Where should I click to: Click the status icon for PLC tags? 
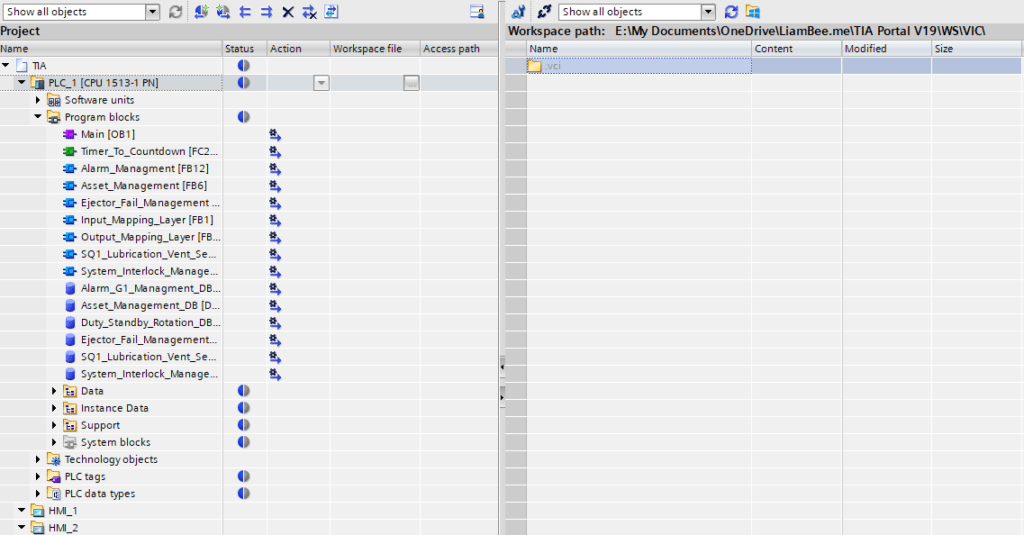[244, 477]
